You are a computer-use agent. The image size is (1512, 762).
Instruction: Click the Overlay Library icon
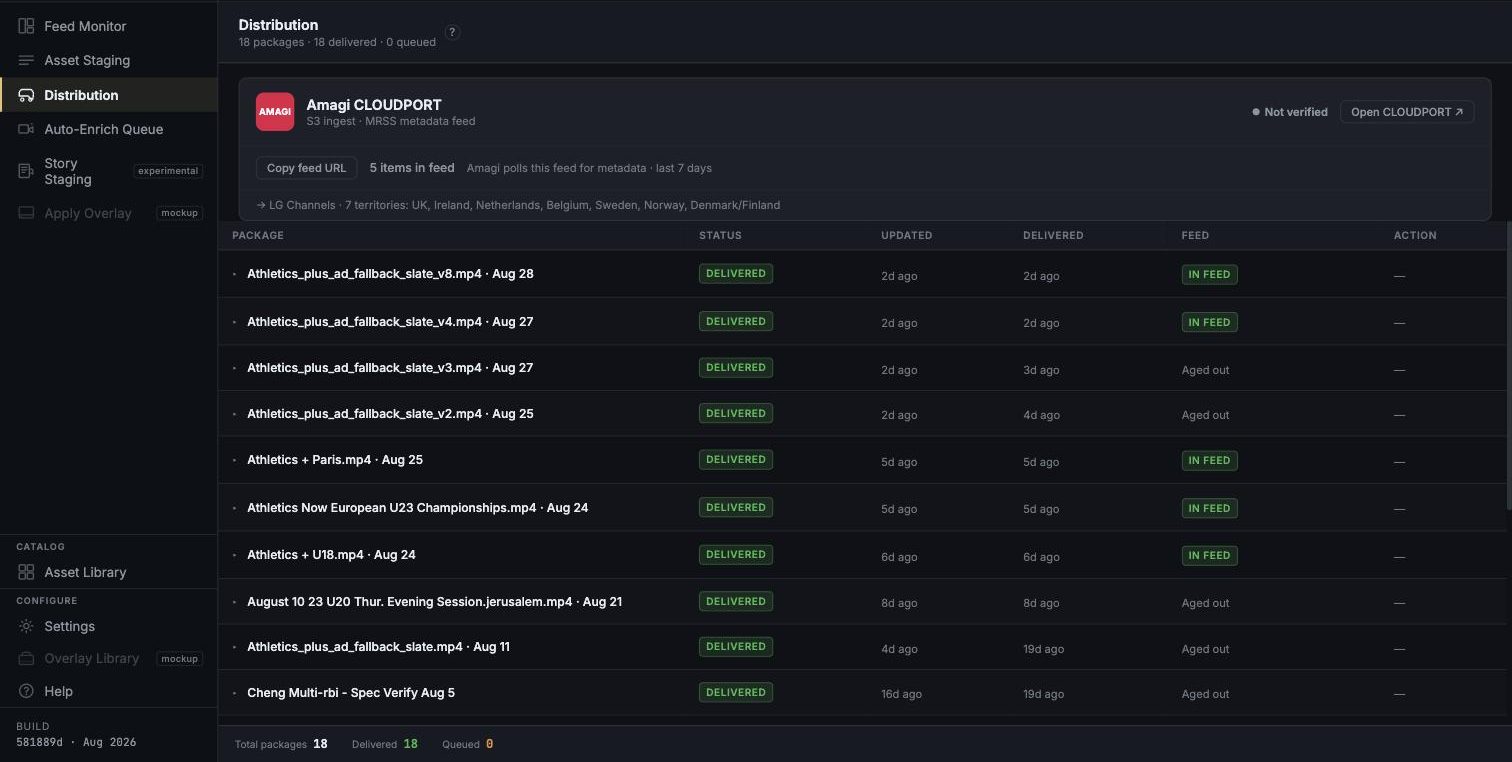(x=26, y=659)
